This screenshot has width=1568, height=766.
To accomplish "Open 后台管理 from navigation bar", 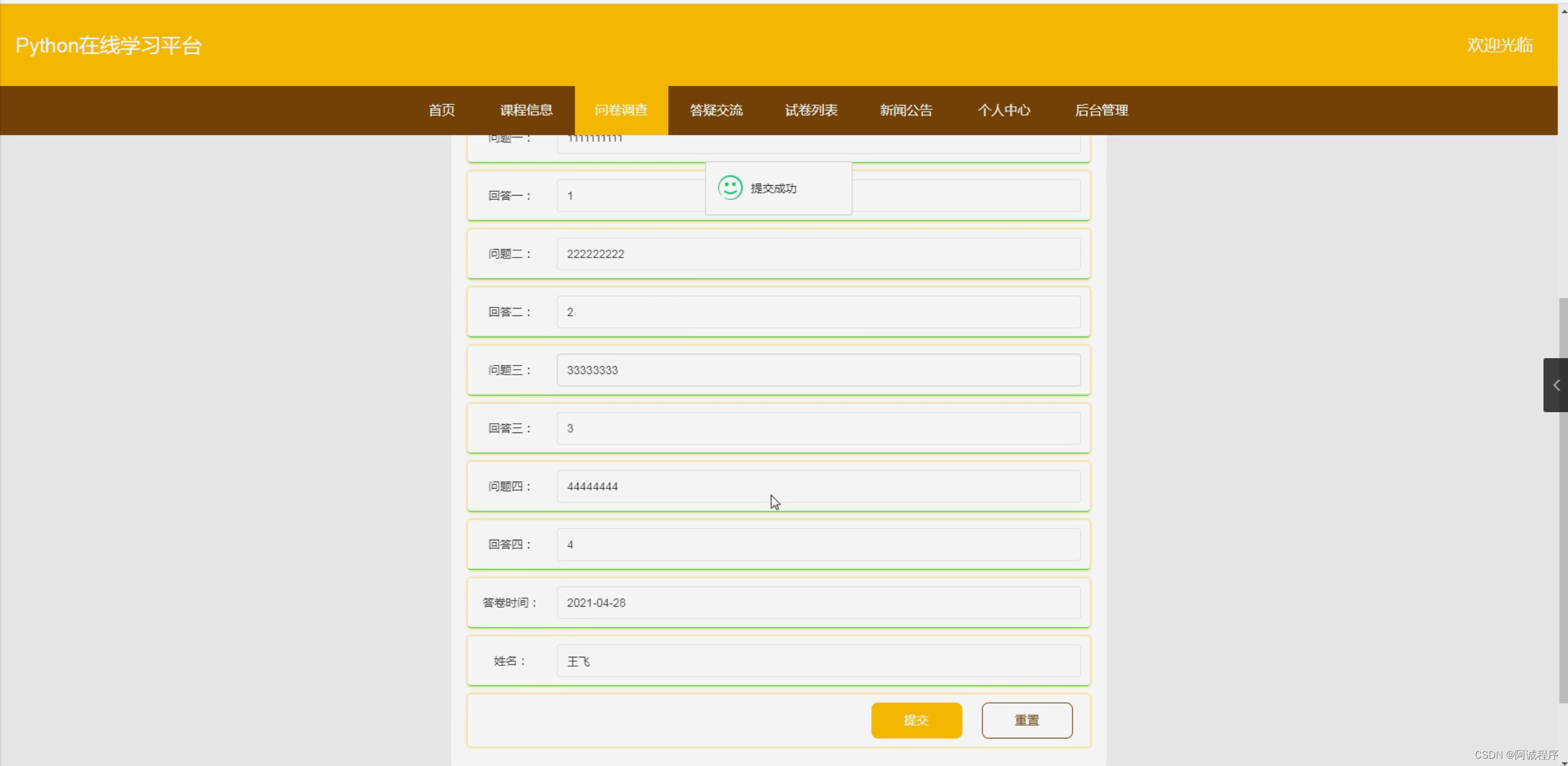I will 1101,110.
